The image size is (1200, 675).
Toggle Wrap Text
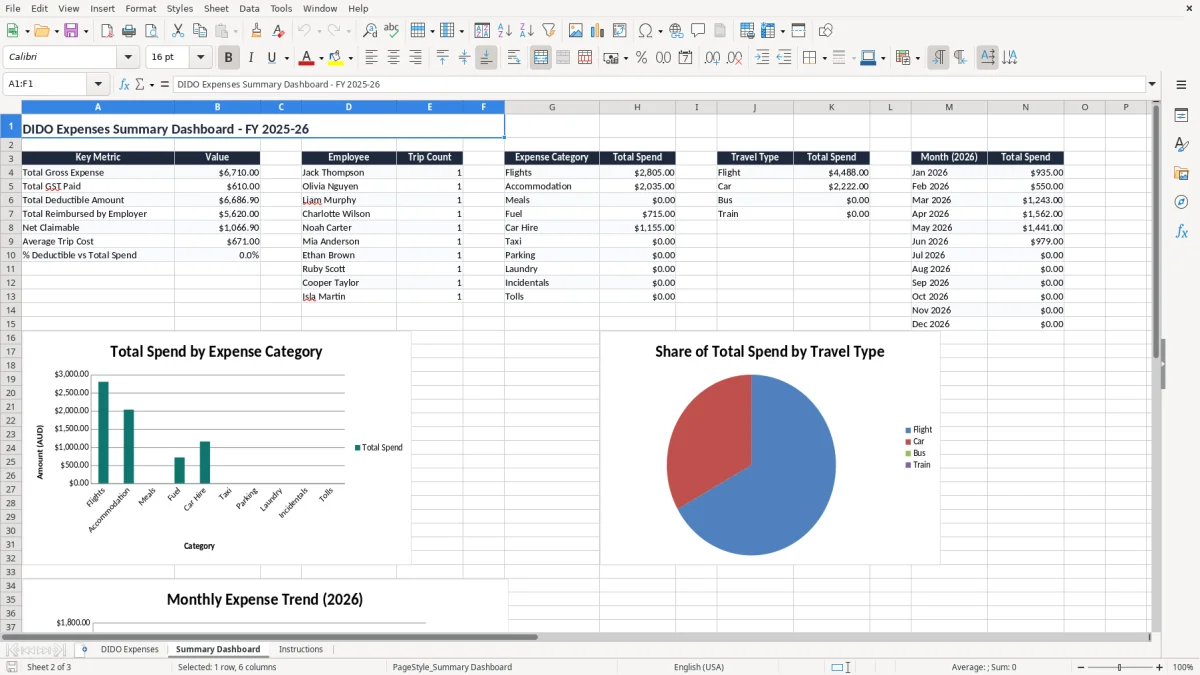(x=514, y=58)
